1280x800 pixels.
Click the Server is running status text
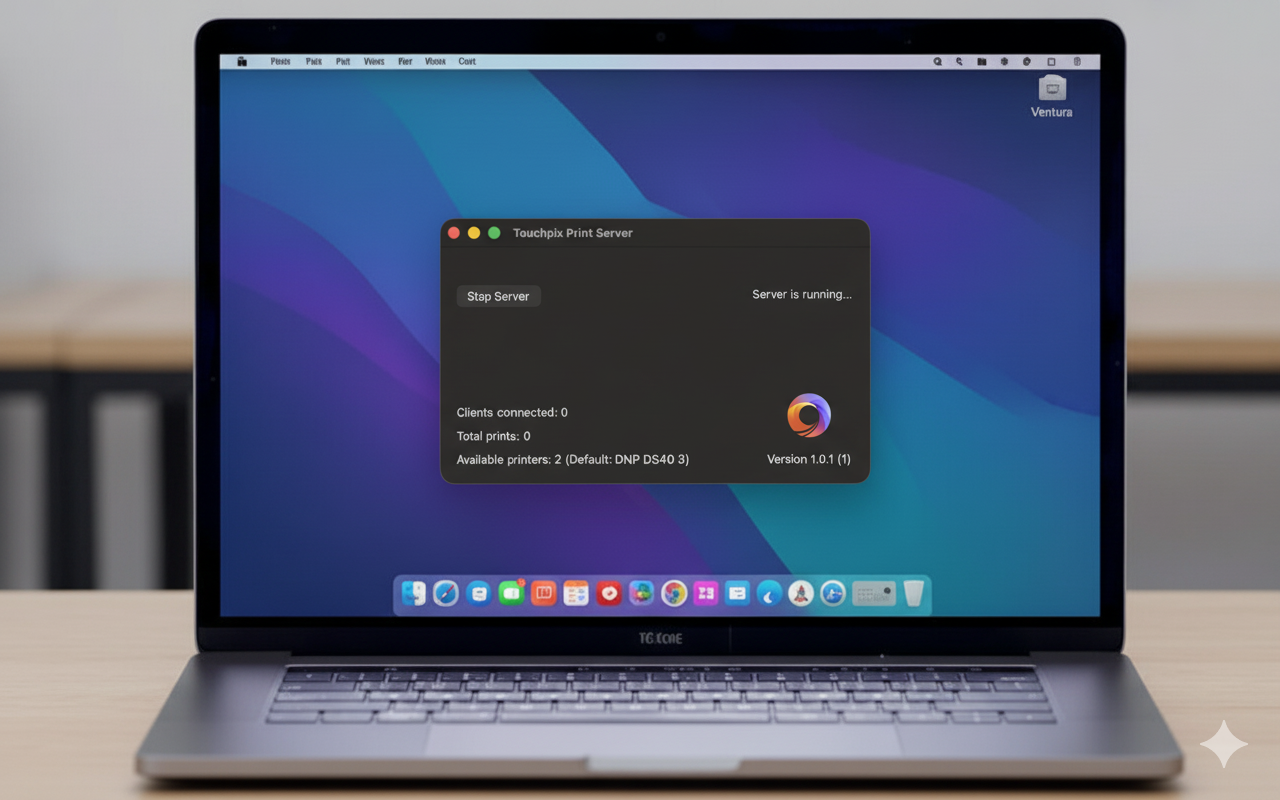point(802,294)
